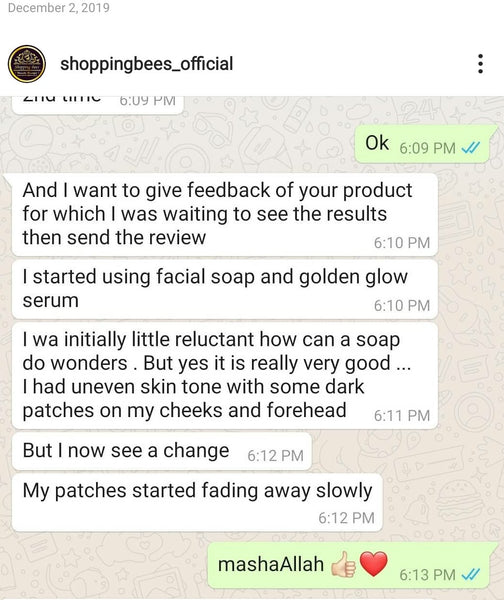Tap the thumbs up emoji
This screenshot has width=504, height=600.
(344, 564)
